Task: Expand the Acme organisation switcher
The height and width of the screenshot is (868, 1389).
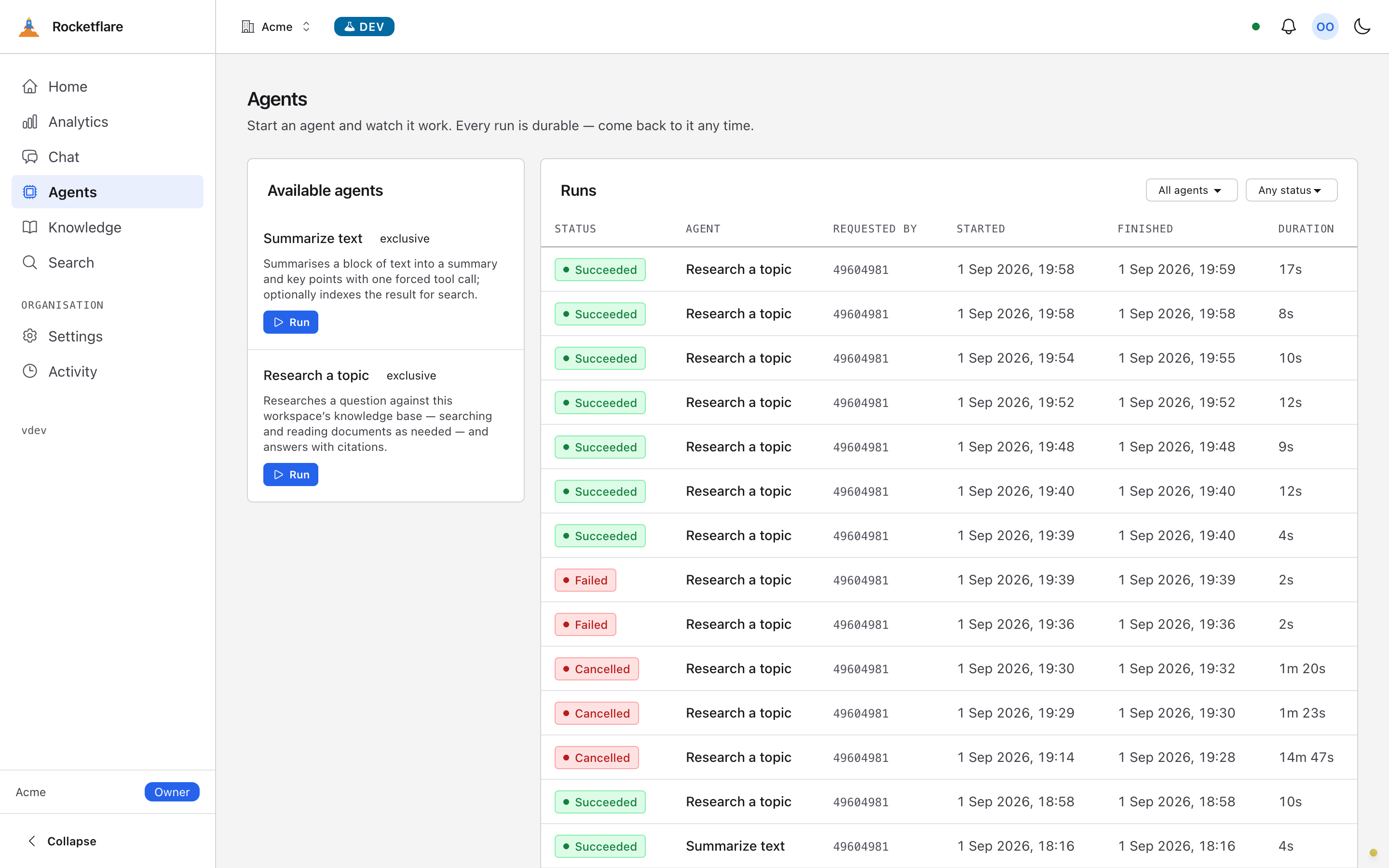Action: [x=276, y=27]
